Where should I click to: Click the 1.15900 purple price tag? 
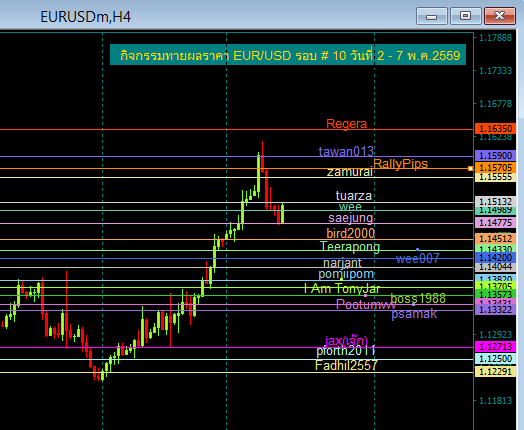point(495,156)
